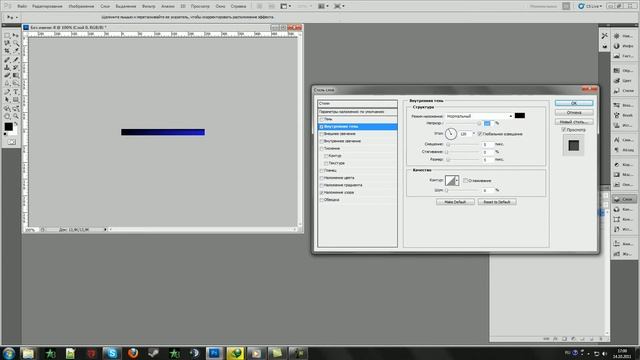Open the document status bar arrow
This screenshot has width=640, height=360.
click(105, 230)
